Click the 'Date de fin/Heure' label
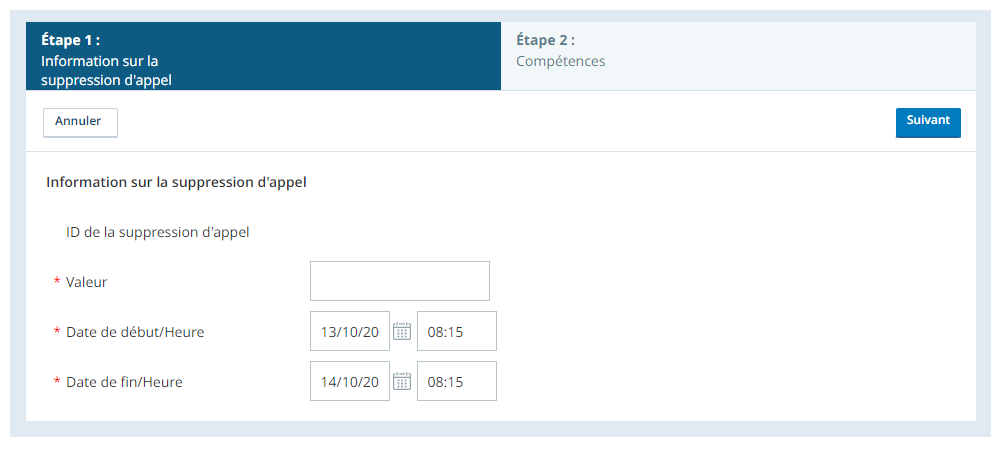Screen dimensions: 1003x449 pos(124,382)
